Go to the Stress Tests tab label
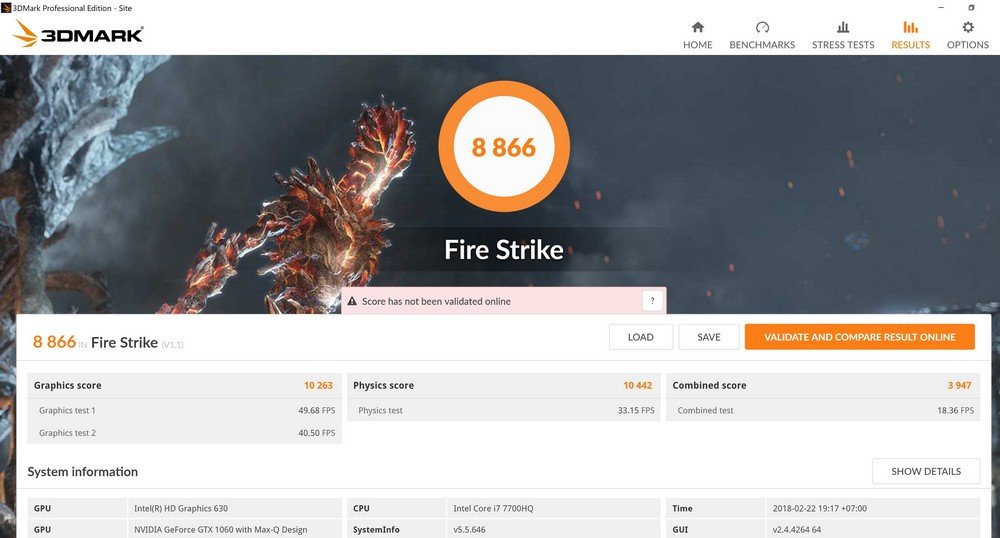1000x538 pixels. 842,45
